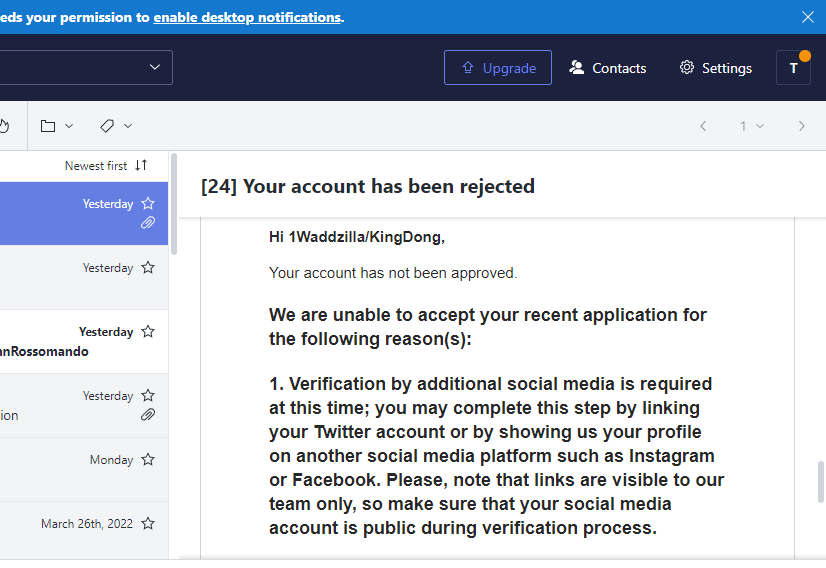The height and width of the screenshot is (568, 826).
Task: Open the page number 1 dropdown
Action: (x=752, y=126)
